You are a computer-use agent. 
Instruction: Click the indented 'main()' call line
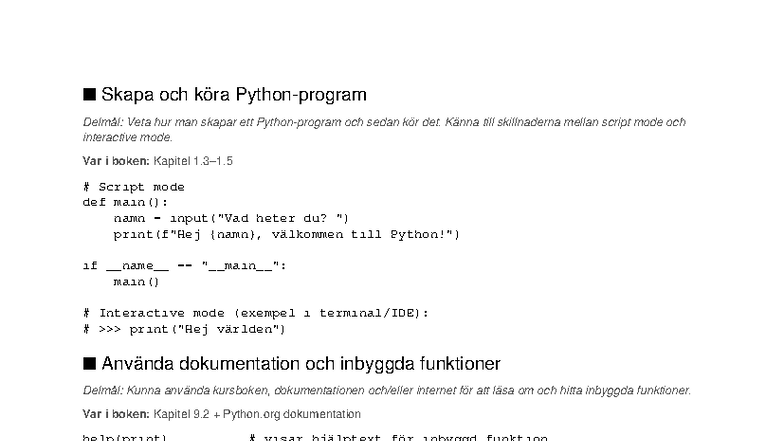pos(136,282)
